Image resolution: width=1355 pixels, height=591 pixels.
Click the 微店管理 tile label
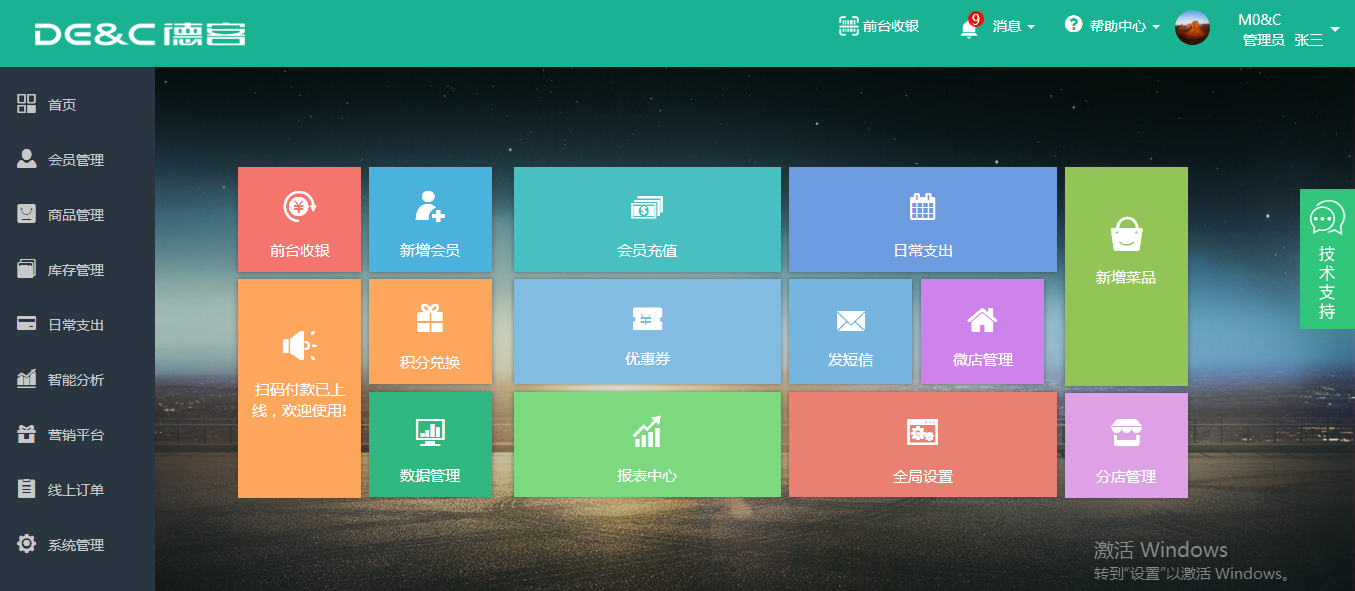click(x=982, y=359)
